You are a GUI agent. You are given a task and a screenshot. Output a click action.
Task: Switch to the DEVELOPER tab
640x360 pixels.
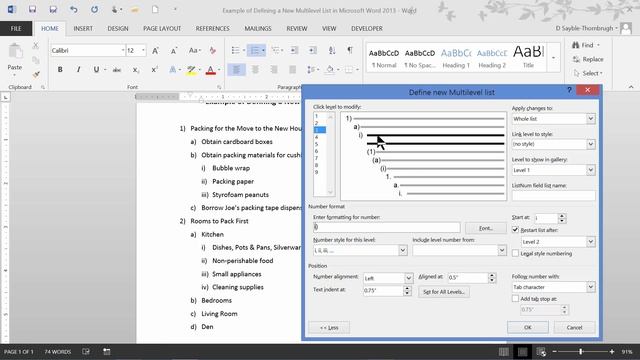click(367, 29)
